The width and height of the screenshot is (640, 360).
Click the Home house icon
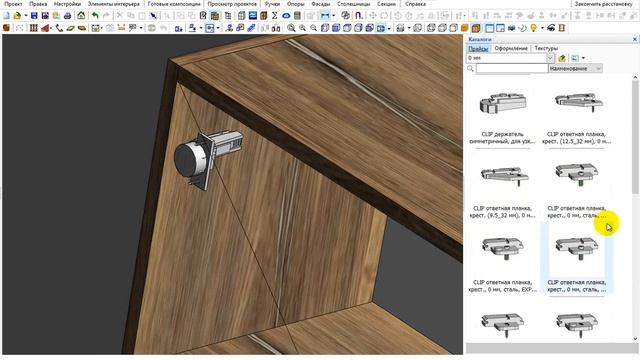coord(81,16)
